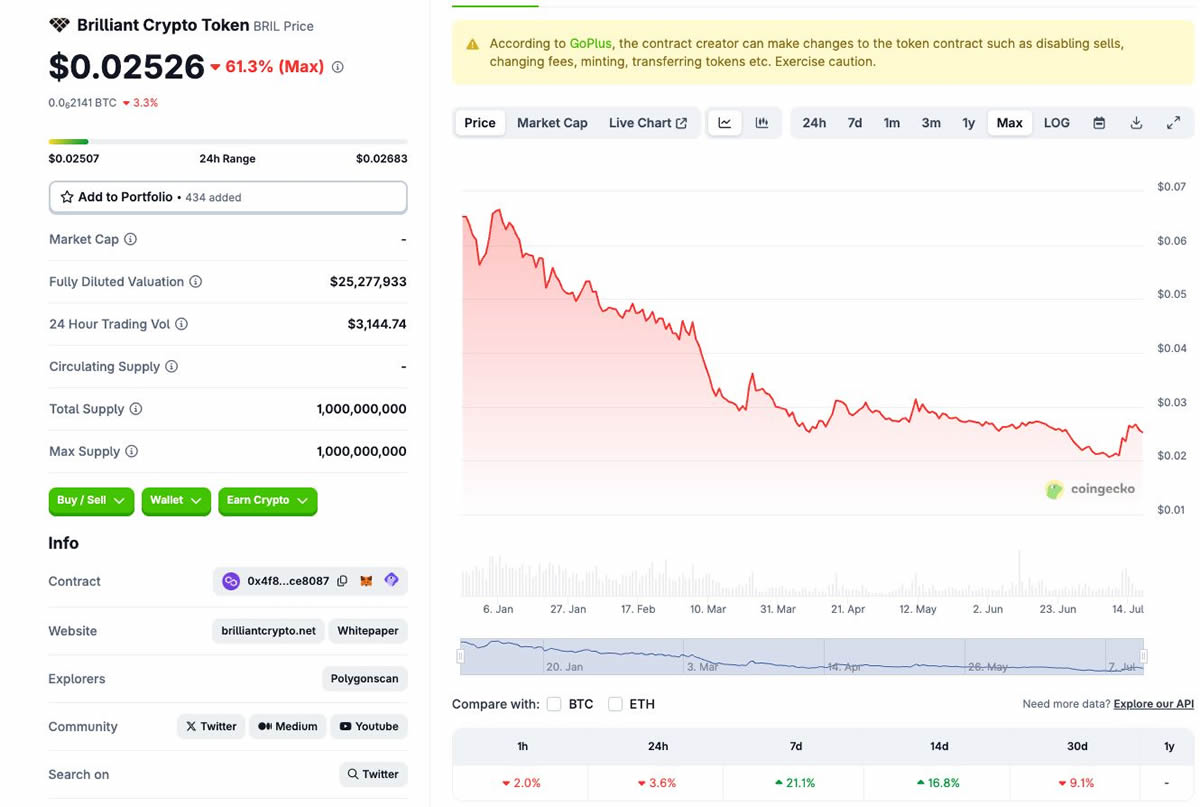Expand chart to fullscreen

click(1173, 123)
